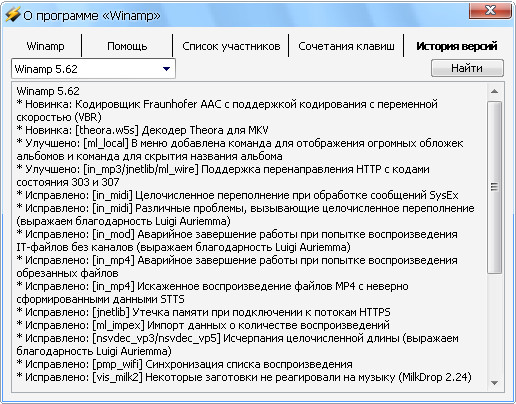Click the 'состояния 303 и 307' text
The width and height of the screenshot is (516, 404).
[x=68, y=182]
